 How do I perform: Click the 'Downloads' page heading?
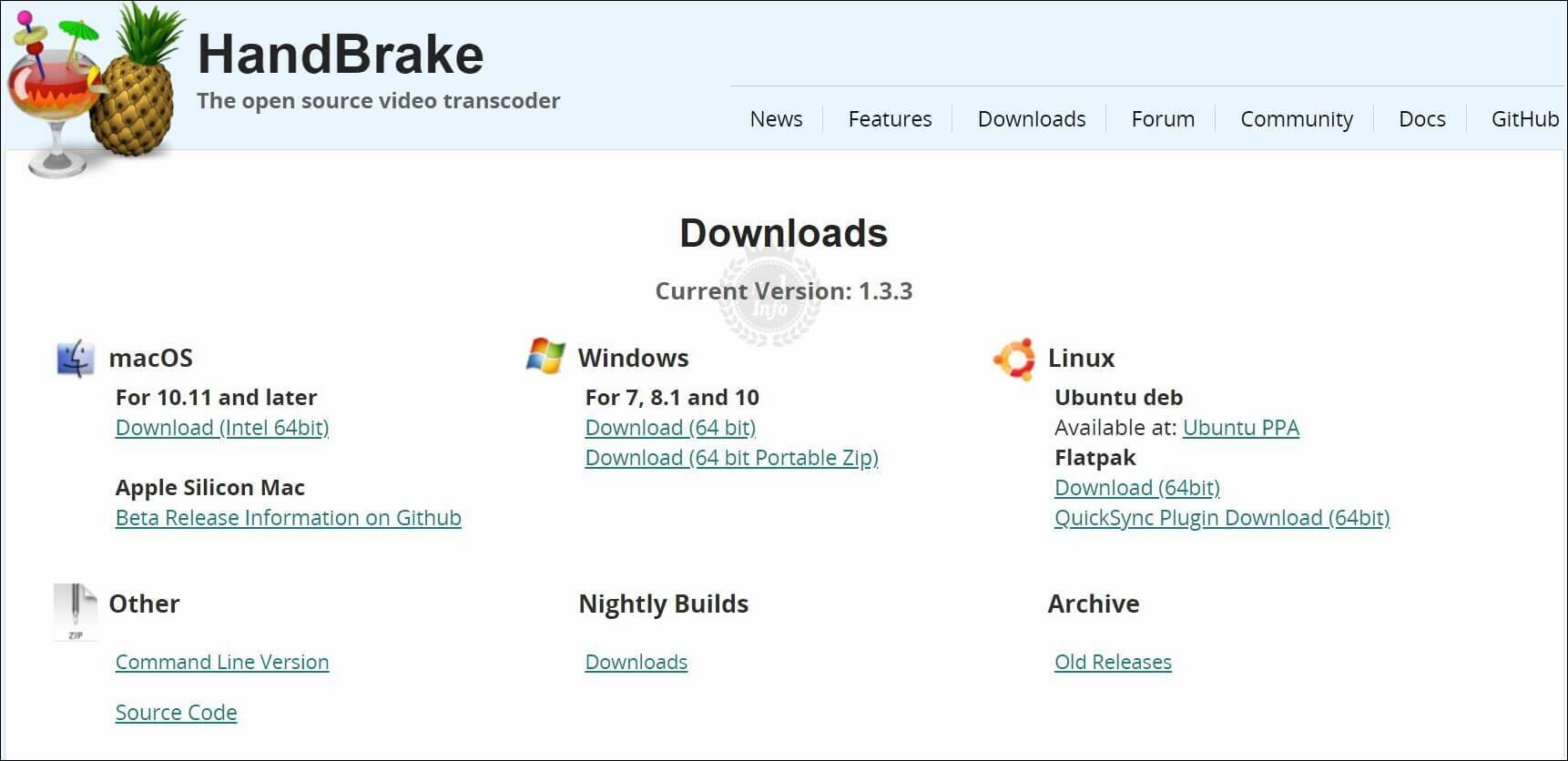click(784, 233)
